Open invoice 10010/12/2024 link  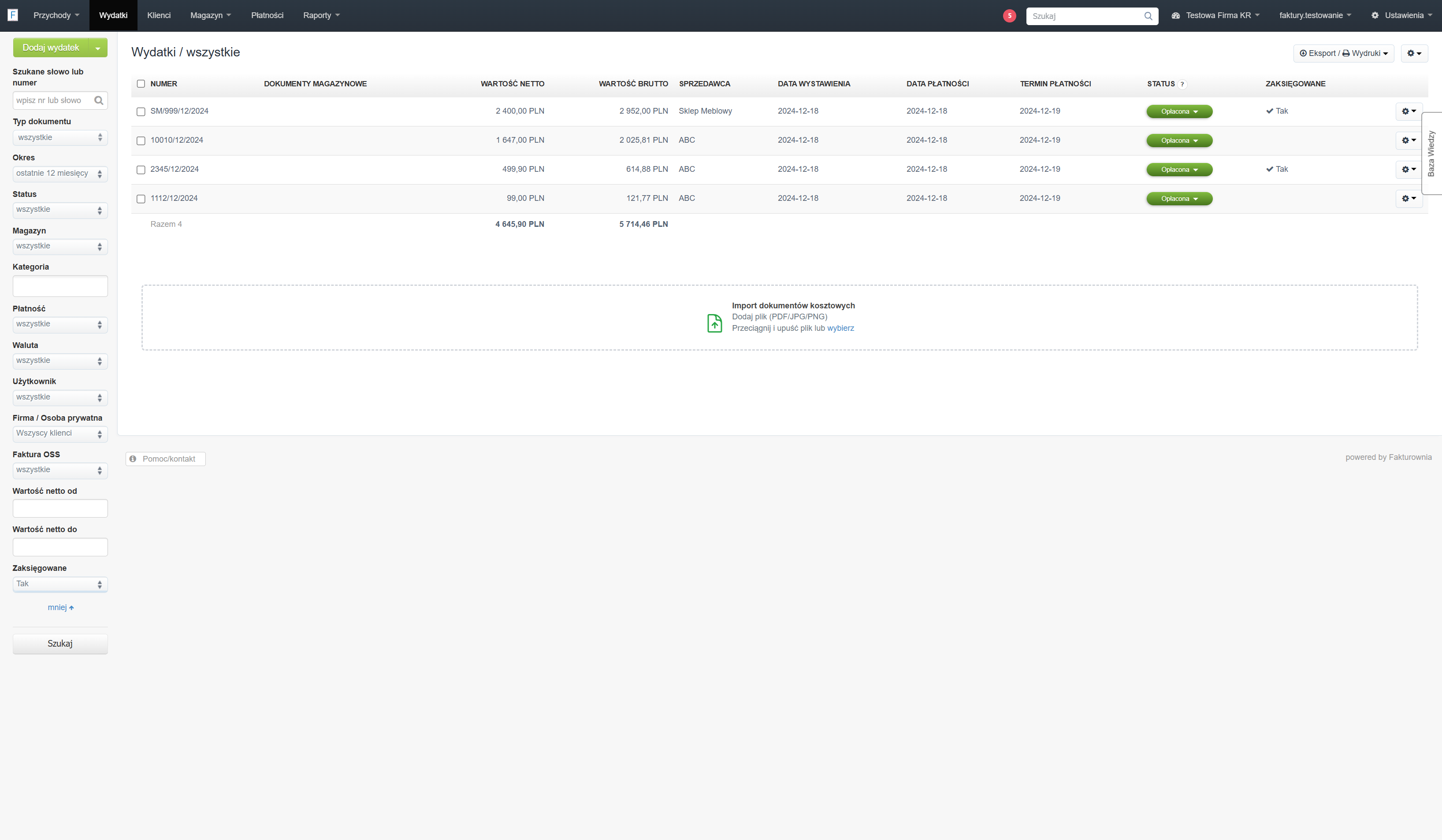(x=177, y=140)
